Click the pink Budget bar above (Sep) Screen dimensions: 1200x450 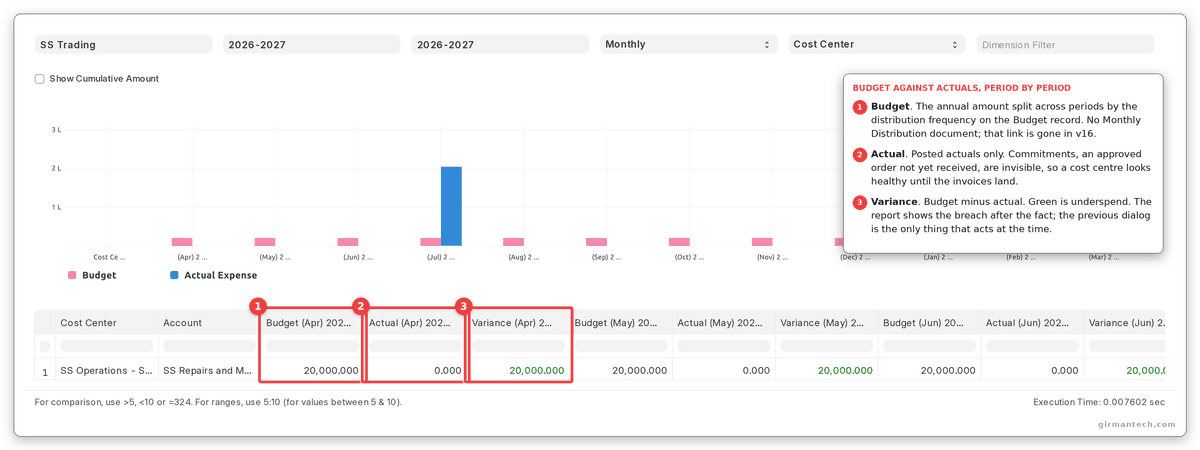pyautogui.click(x=597, y=242)
